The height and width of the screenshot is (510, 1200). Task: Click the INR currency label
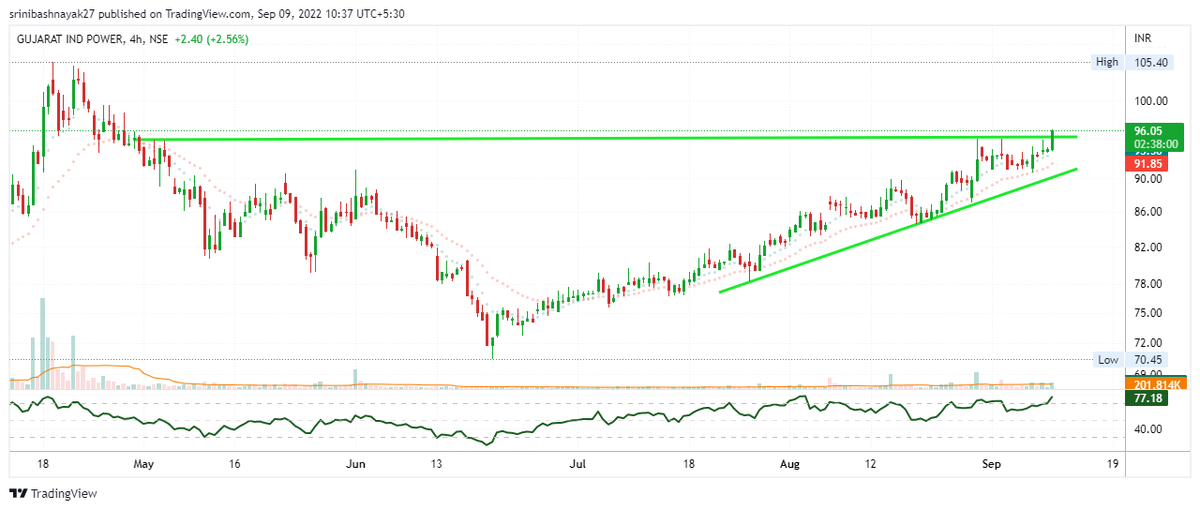tap(1143, 38)
